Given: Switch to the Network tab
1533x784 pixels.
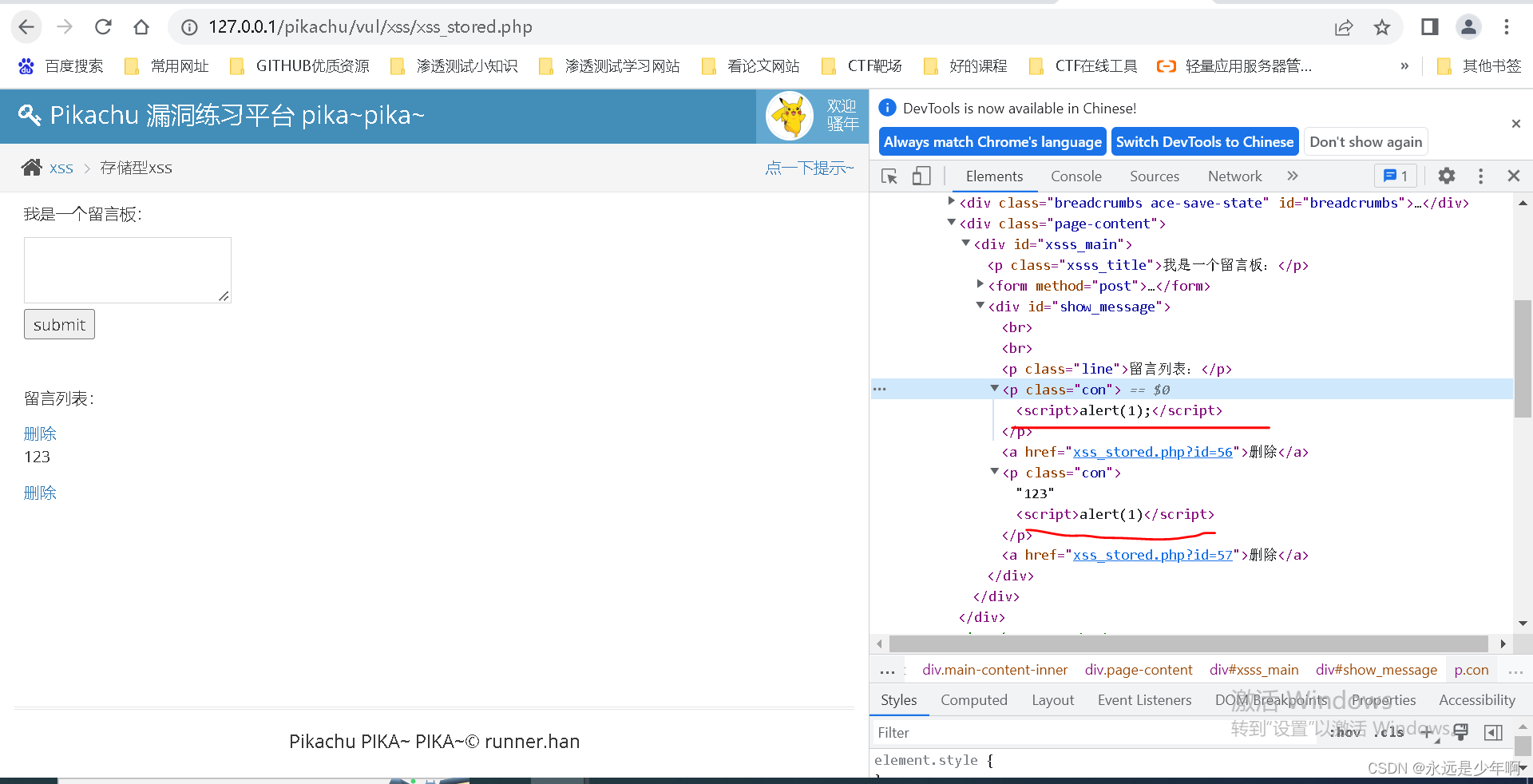Looking at the screenshot, I should click(x=1234, y=176).
